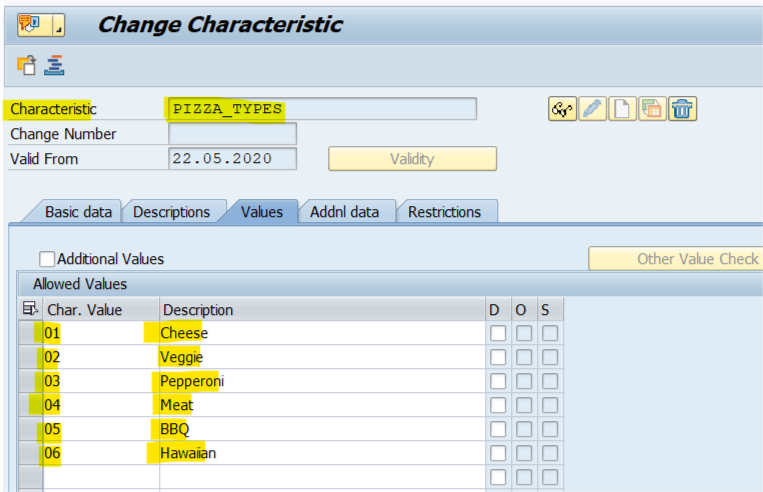
Task: Click the Characteristic field containing PIZZA_TYPES
Action: pyautogui.click(x=322, y=109)
